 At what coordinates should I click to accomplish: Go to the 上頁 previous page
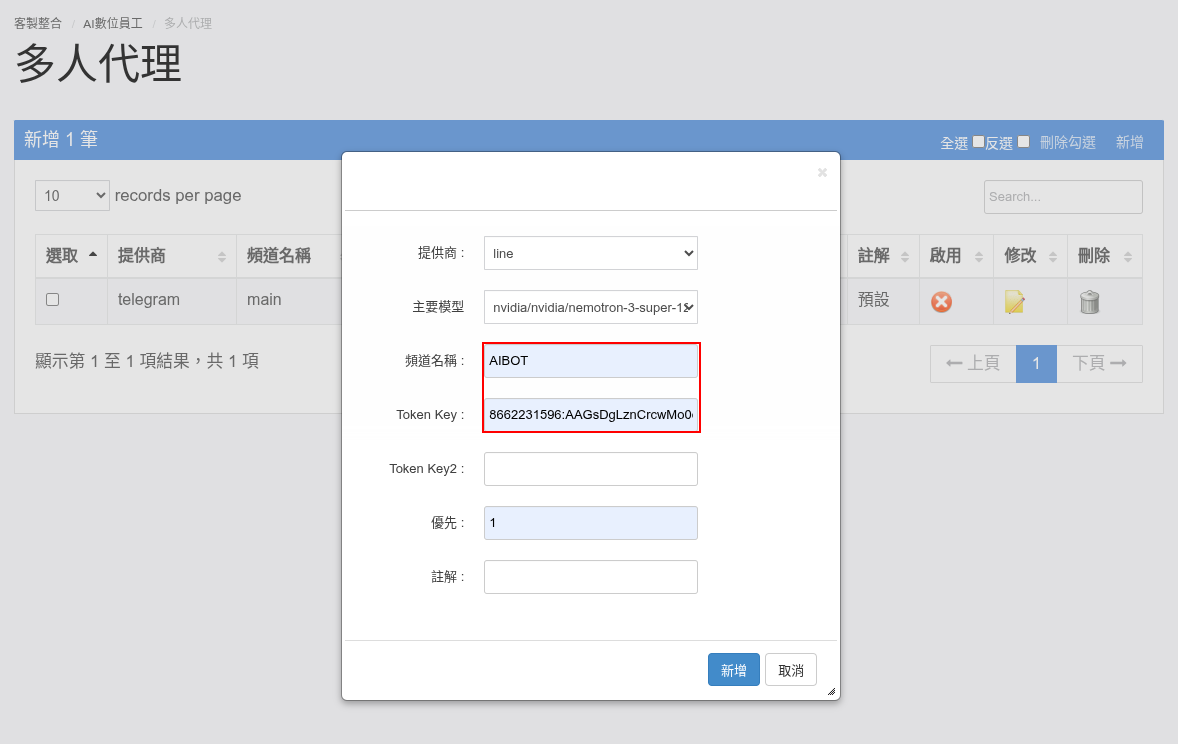coord(973,364)
